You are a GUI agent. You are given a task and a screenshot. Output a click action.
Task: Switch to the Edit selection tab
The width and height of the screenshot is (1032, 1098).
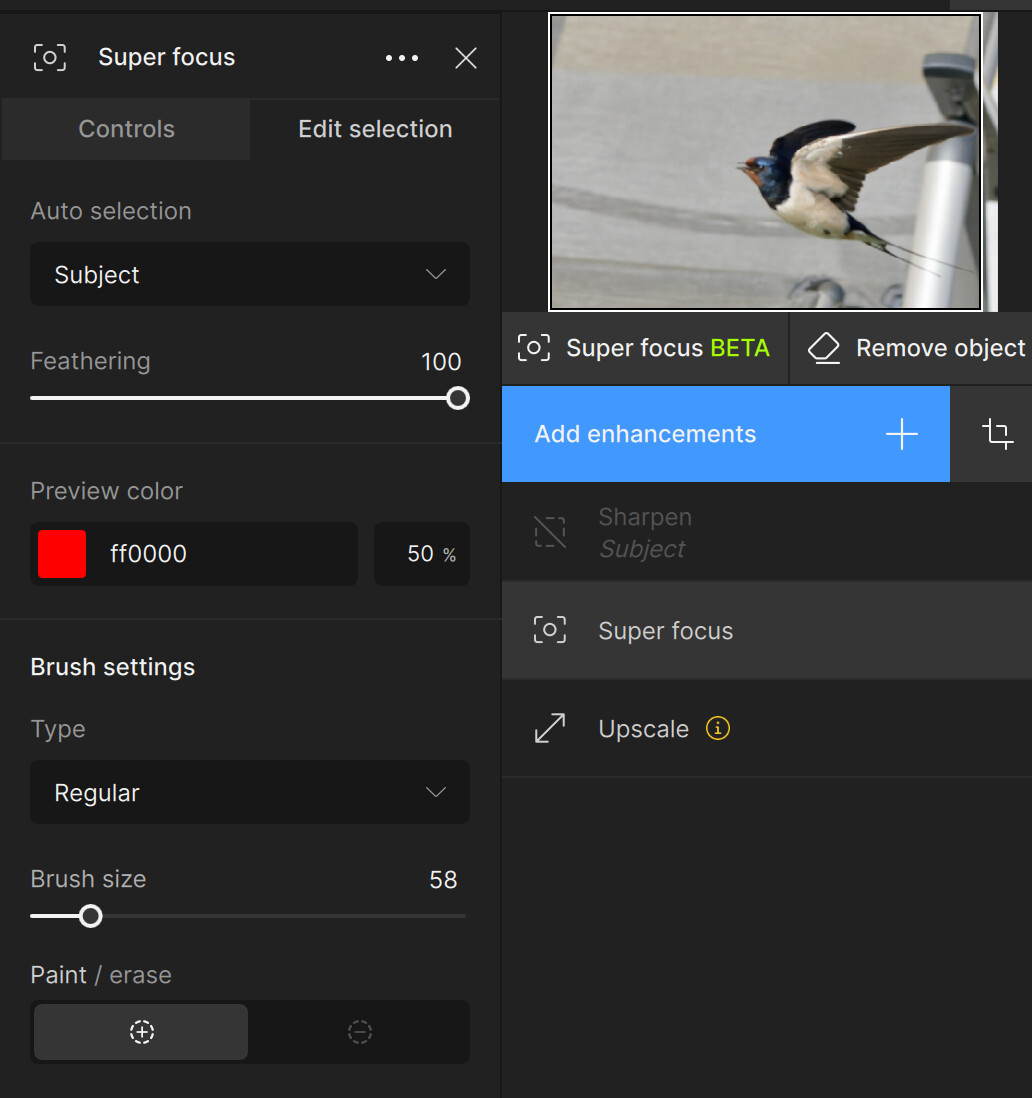(375, 130)
